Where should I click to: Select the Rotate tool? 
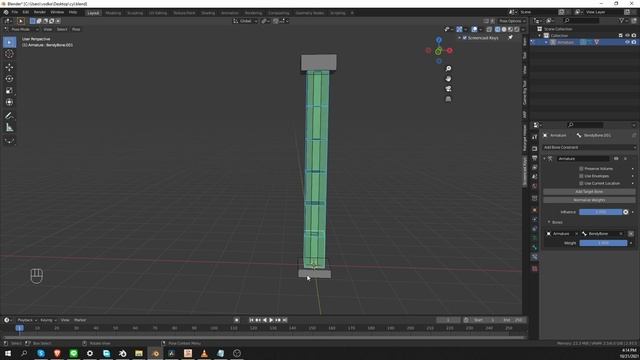click(x=9, y=79)
